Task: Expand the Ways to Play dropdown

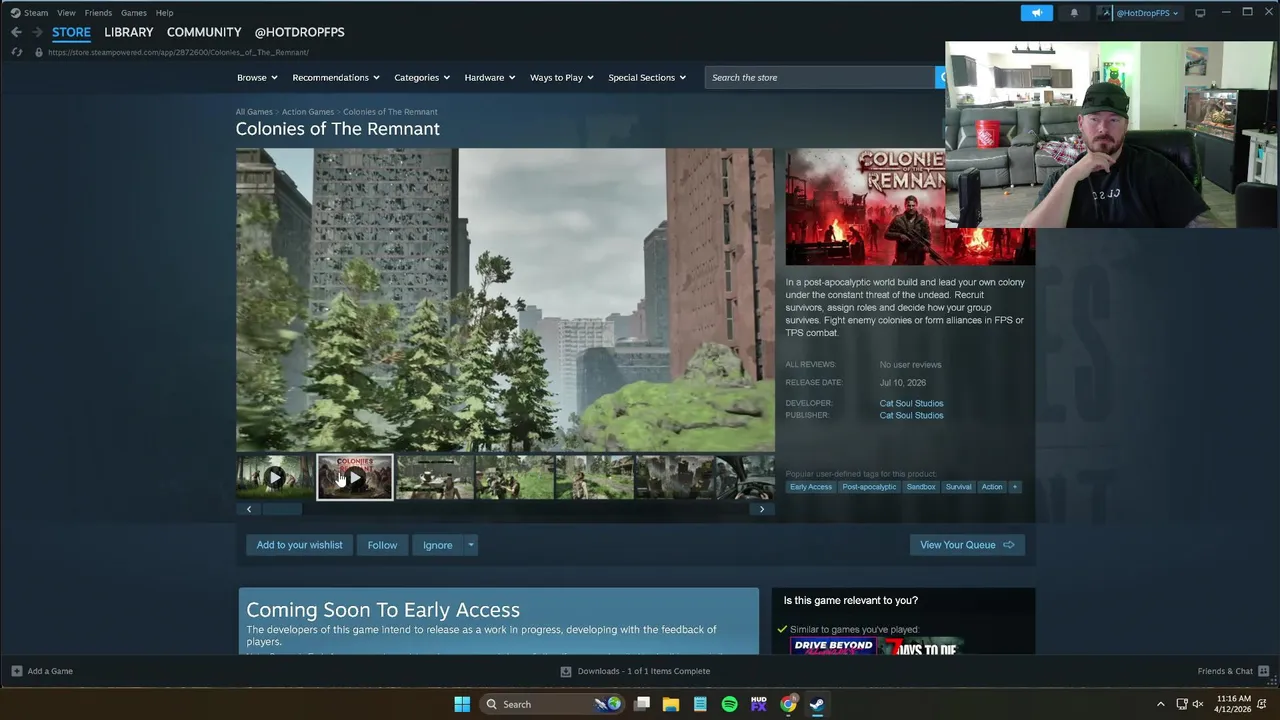Action: (x=562, y=77)
